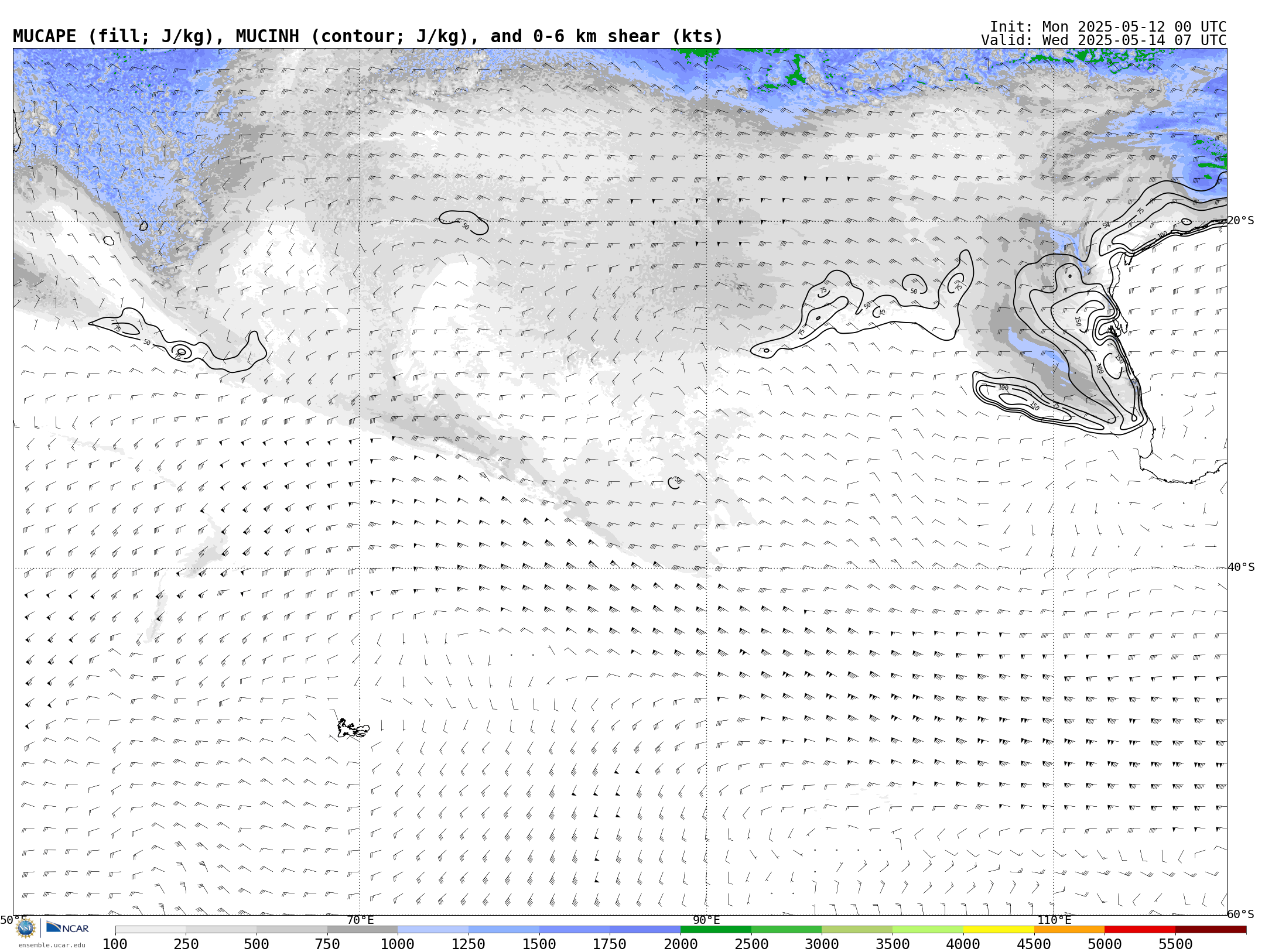1265x952 pixels.
Task: Click the colorbar tick label 100
Action: (x=115, y=944)
